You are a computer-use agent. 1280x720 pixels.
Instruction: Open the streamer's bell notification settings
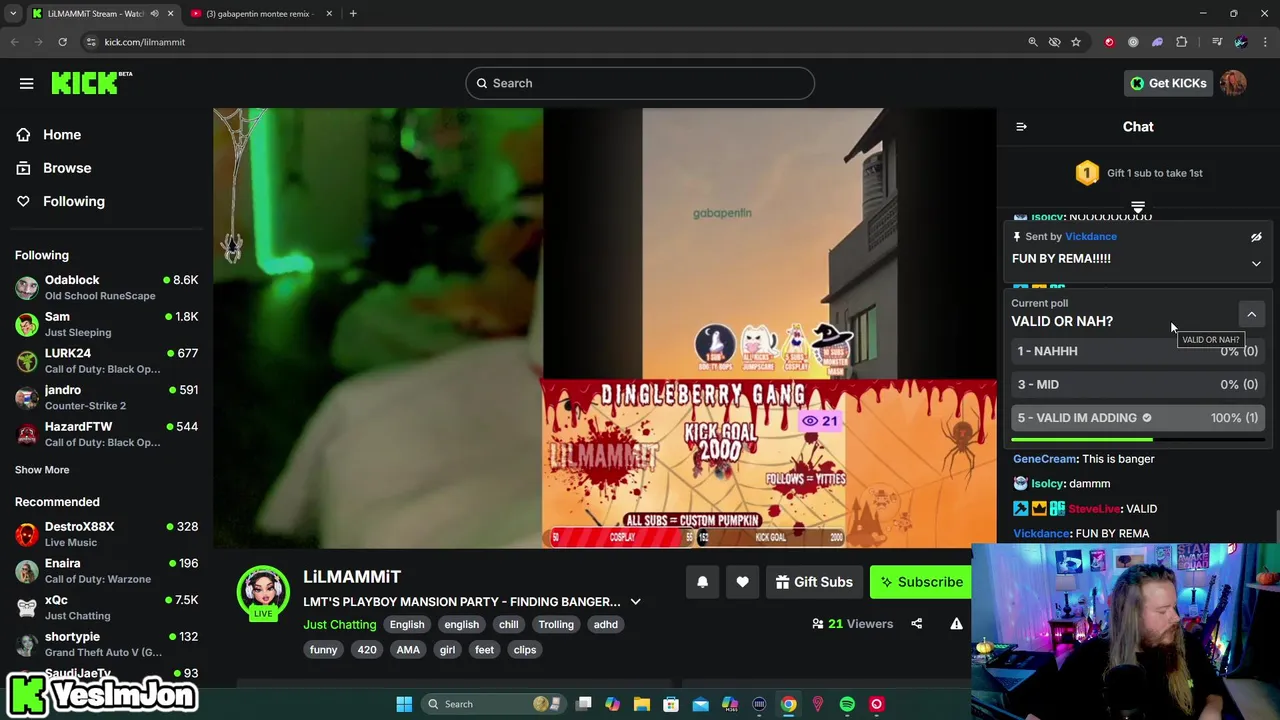click(702, 582)
